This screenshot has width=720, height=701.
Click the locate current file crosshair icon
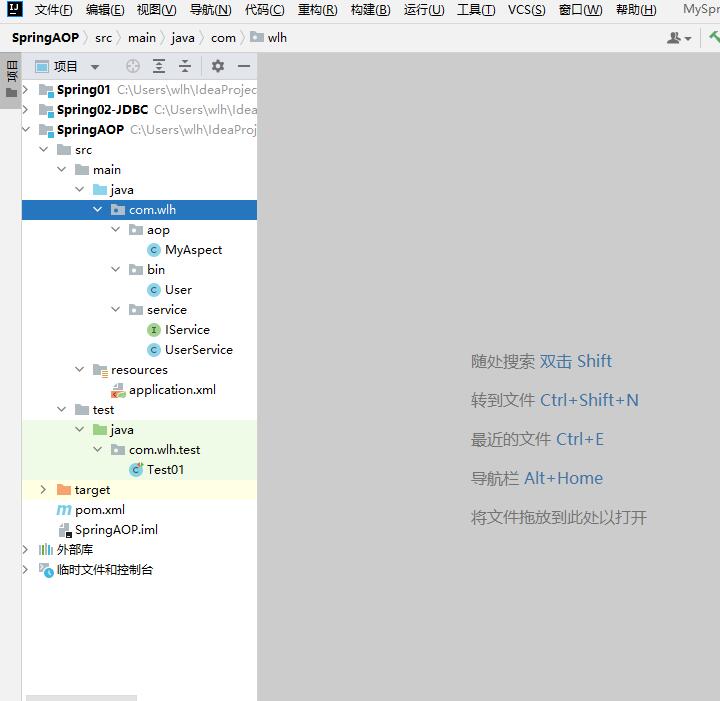coord(133,67)
